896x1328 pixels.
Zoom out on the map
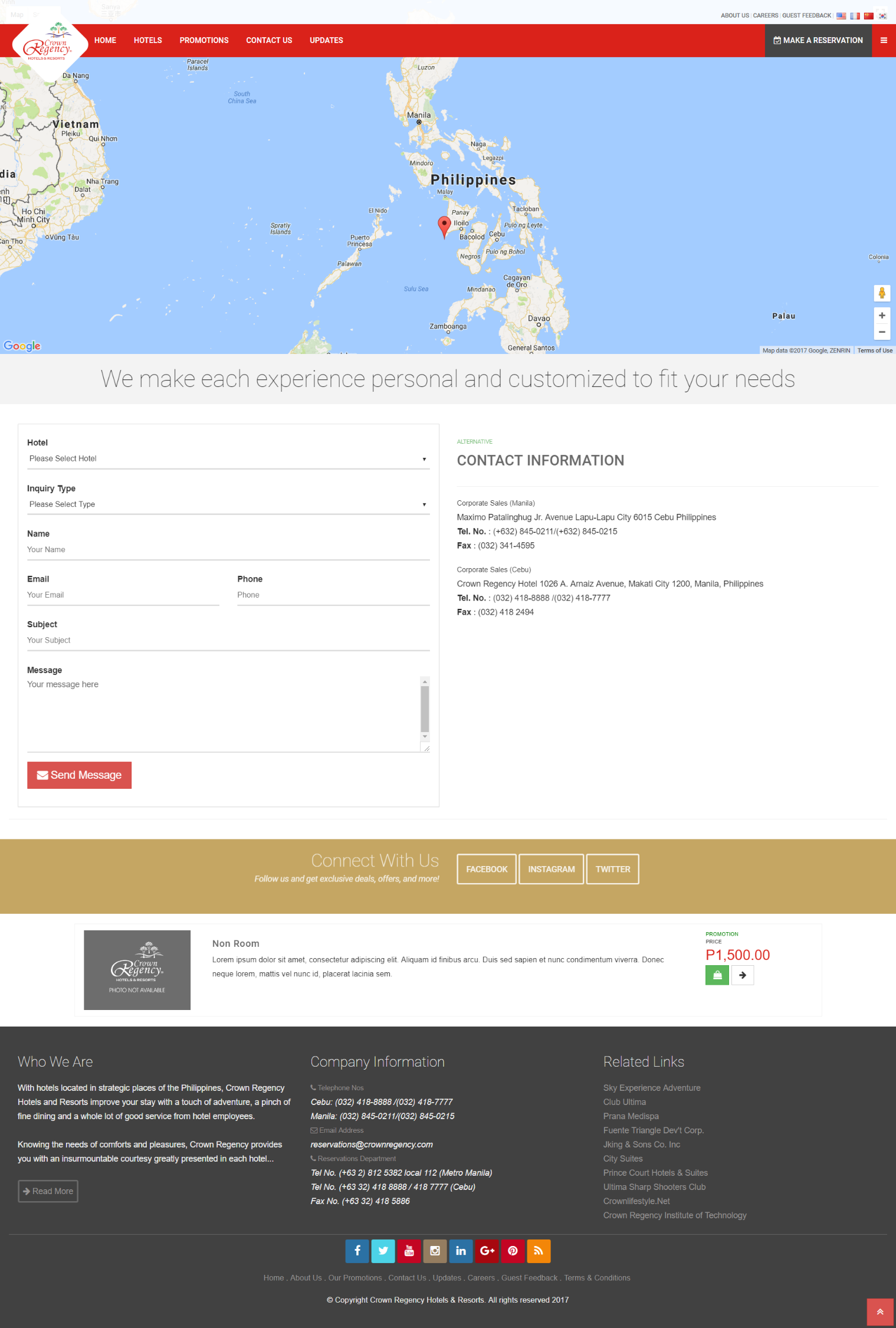click(882, 332)
